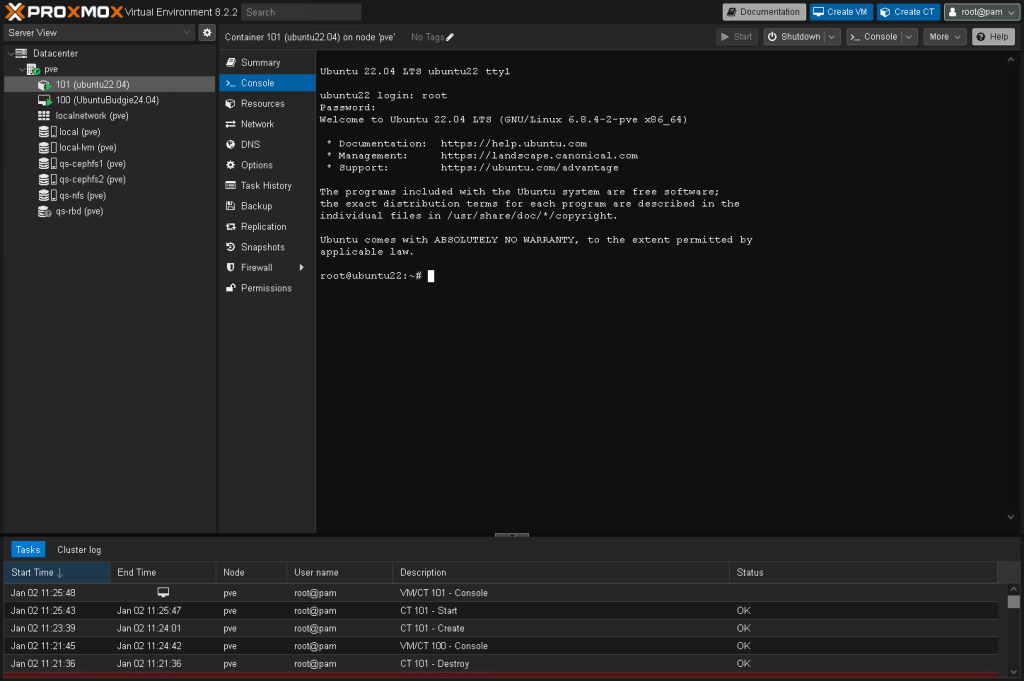Click the Create VM button

coord(840,12)
